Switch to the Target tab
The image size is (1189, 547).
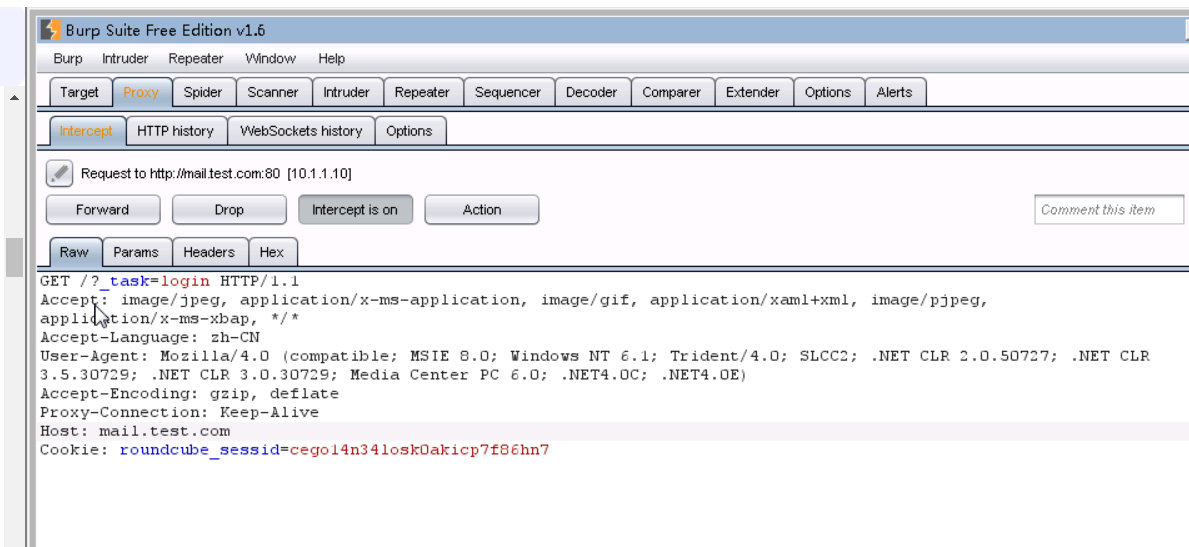(x=80, y=92)
